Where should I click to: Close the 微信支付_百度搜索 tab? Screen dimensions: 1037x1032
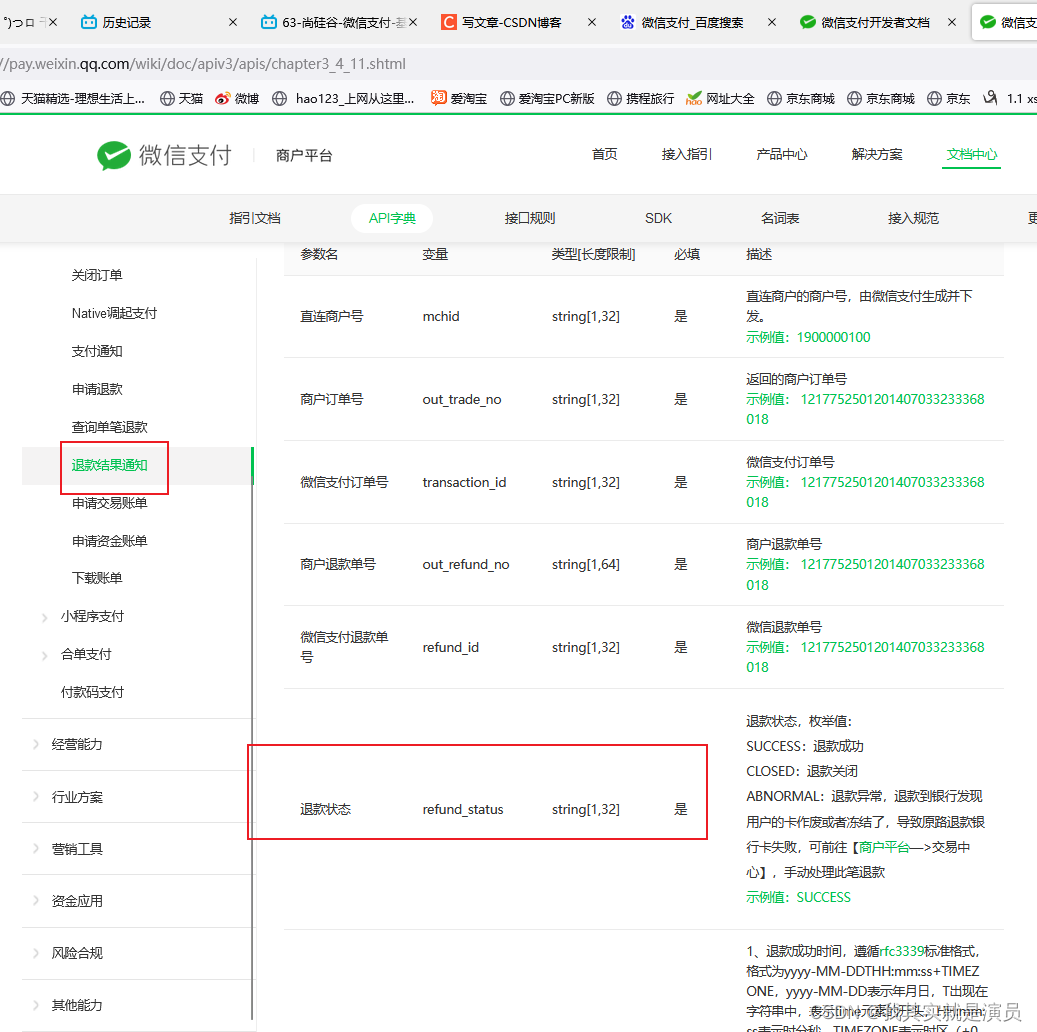pyautogui.click(x=772, y=22)
